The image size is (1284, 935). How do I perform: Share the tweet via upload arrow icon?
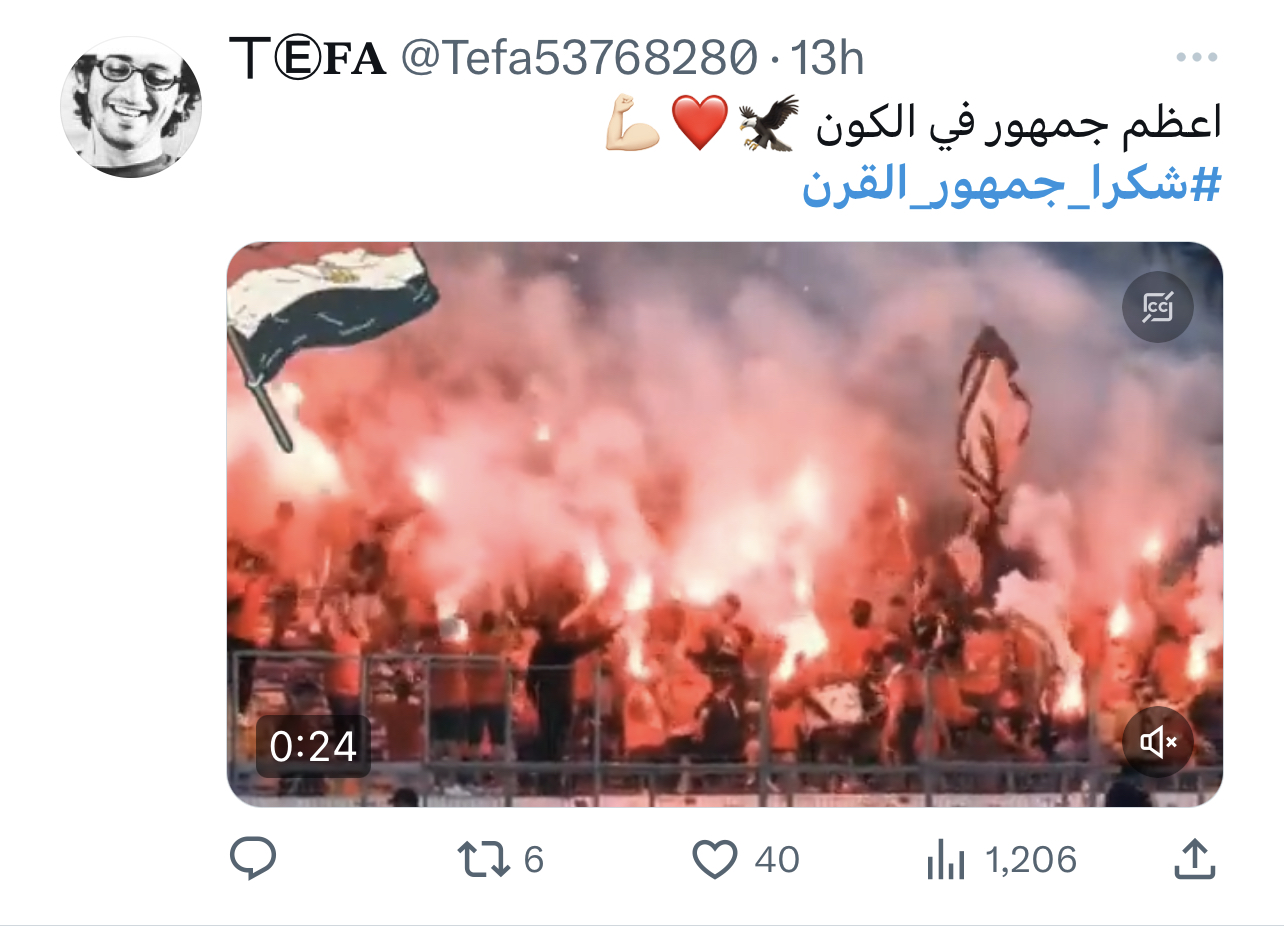pos(1193,859)
